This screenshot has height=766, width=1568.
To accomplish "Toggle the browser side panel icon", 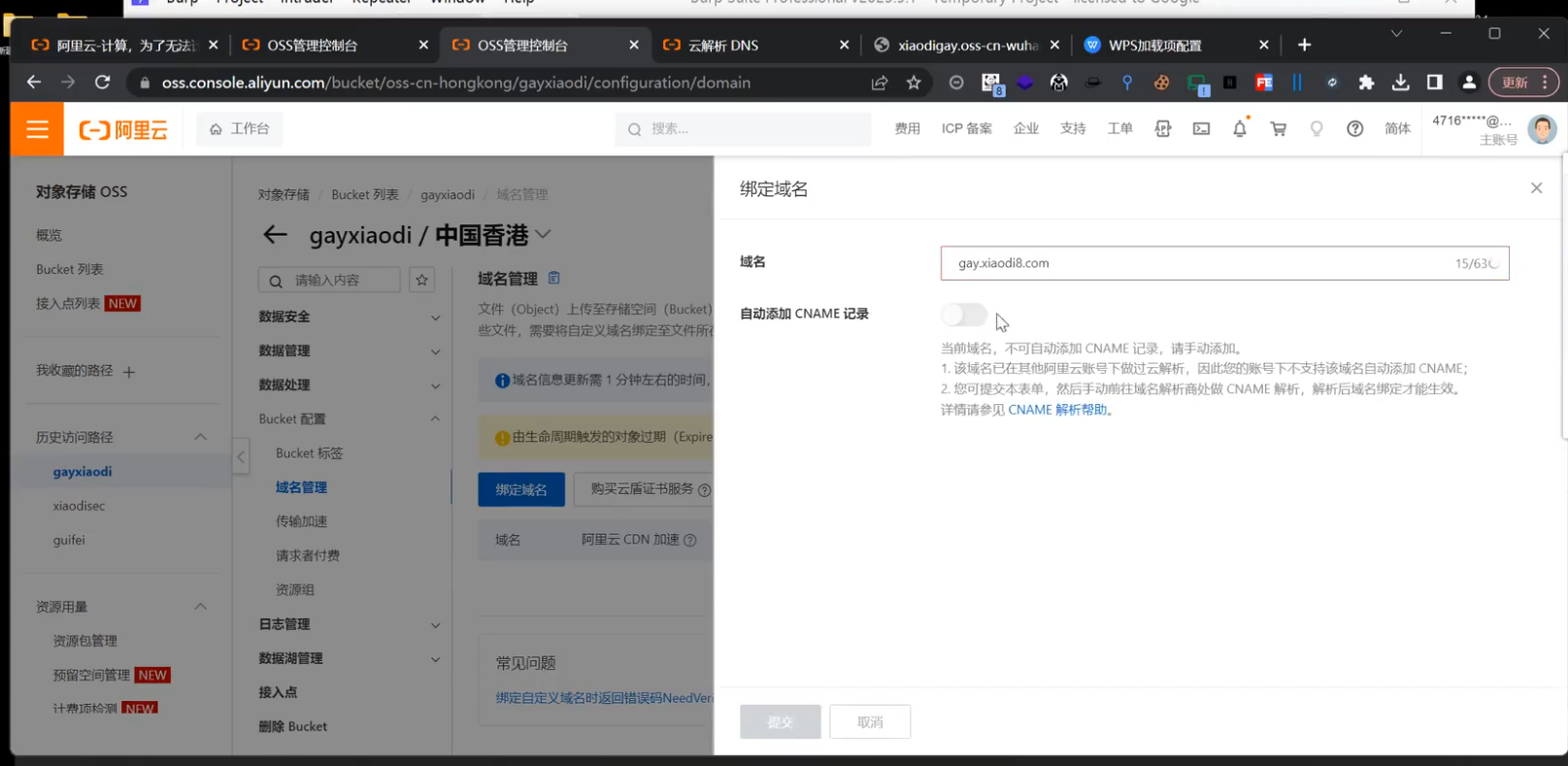I will coord(1434,83).
